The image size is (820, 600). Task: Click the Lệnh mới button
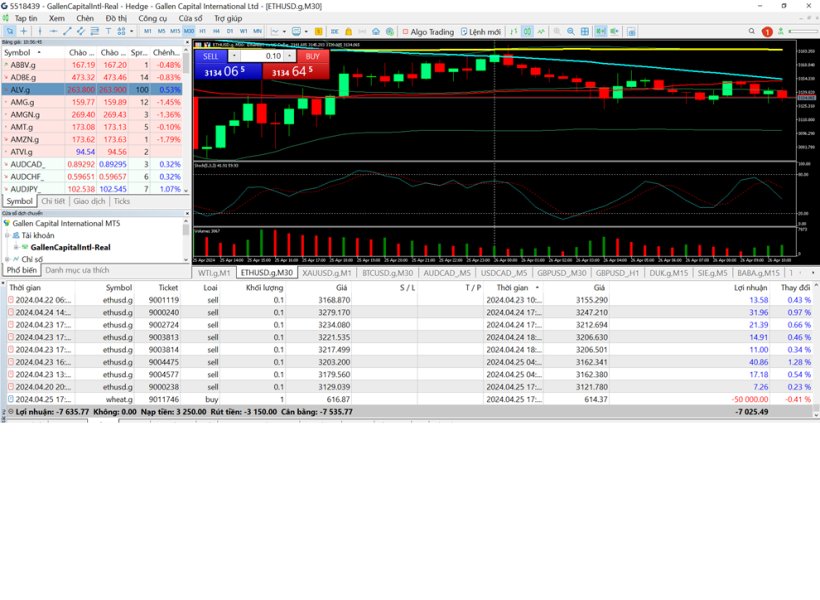(x=480, y=32)
